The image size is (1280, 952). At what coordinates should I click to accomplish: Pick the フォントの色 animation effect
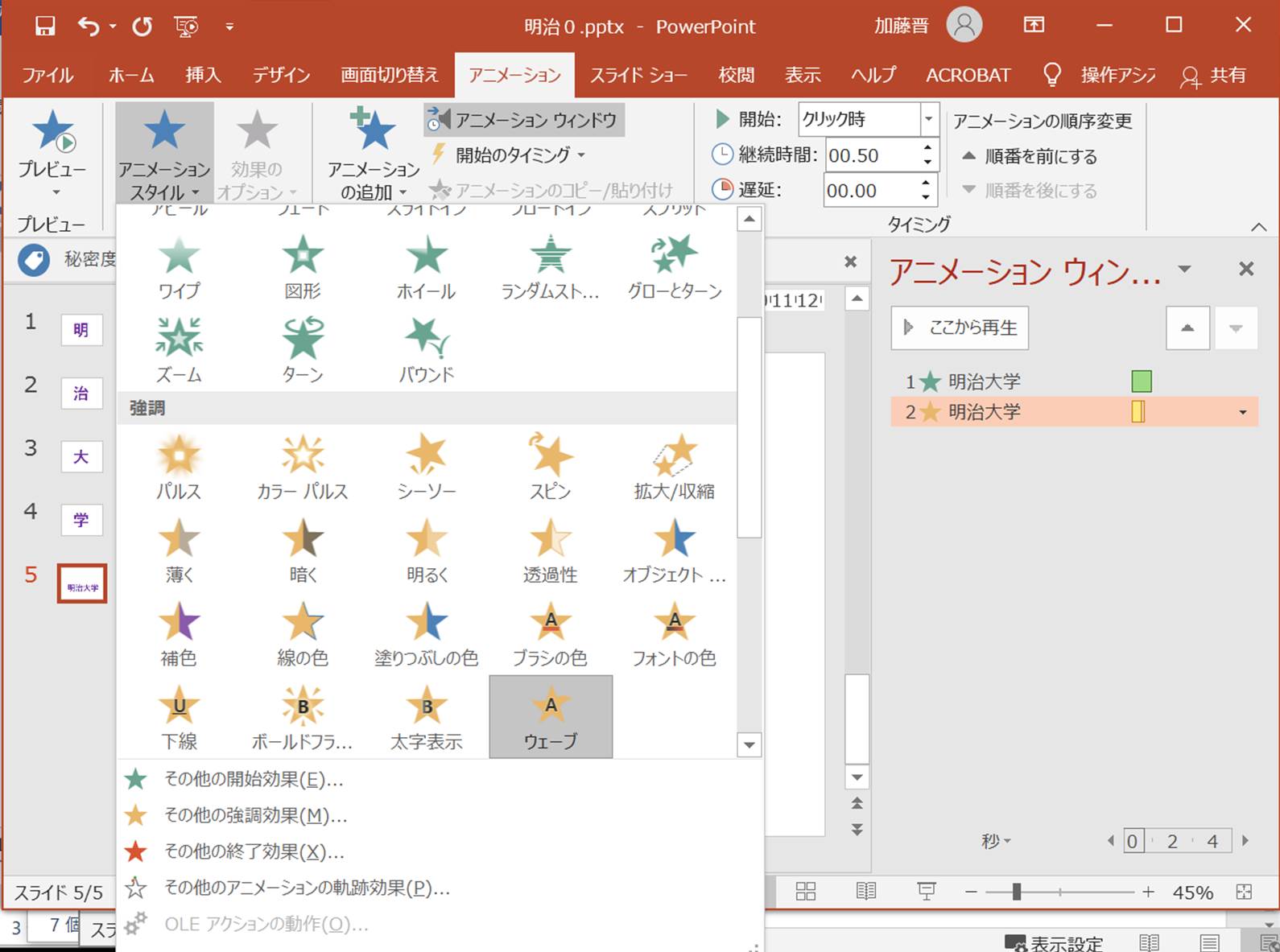coord(674,634)
